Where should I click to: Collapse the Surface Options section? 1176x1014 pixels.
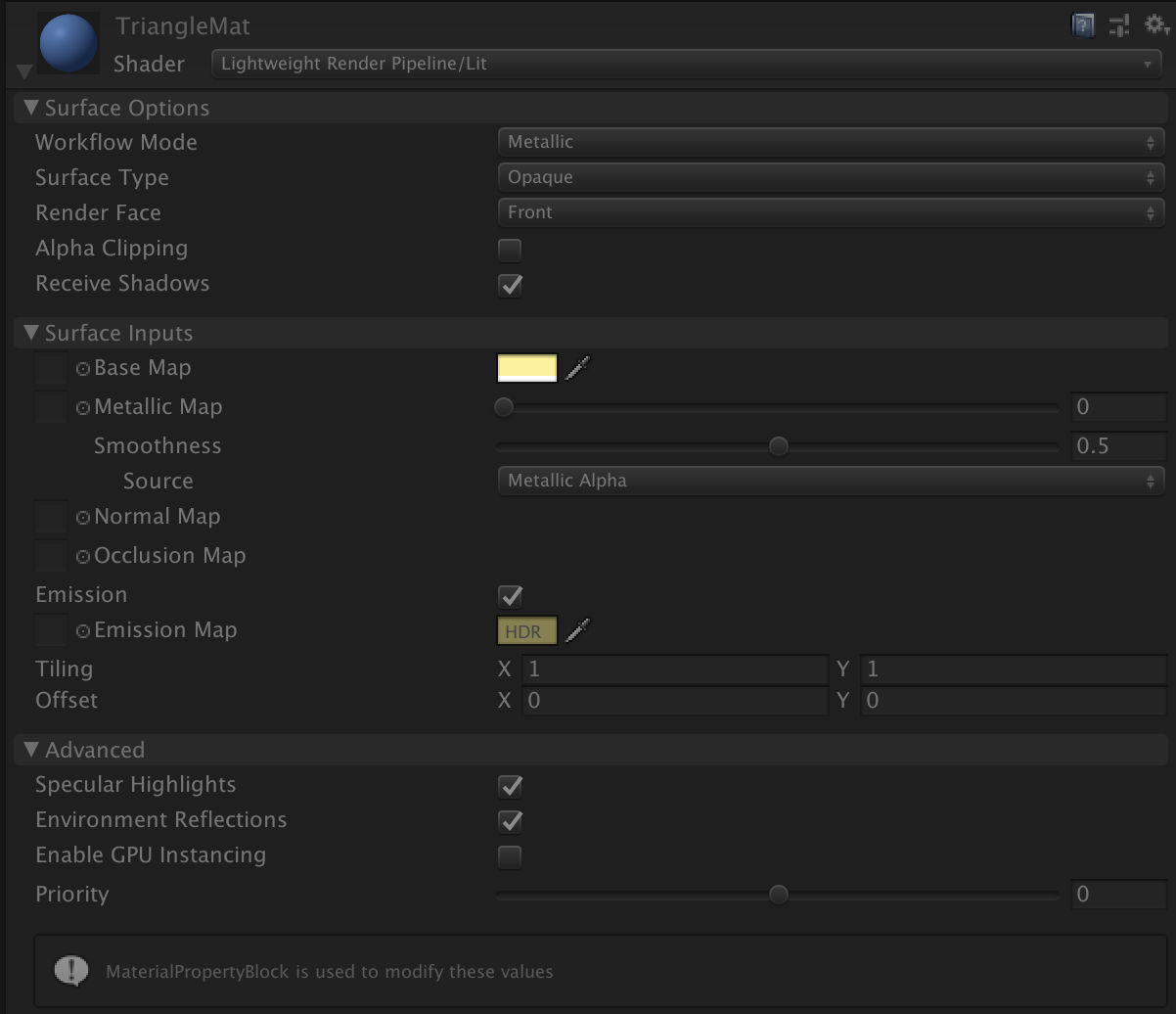(31, 108)
